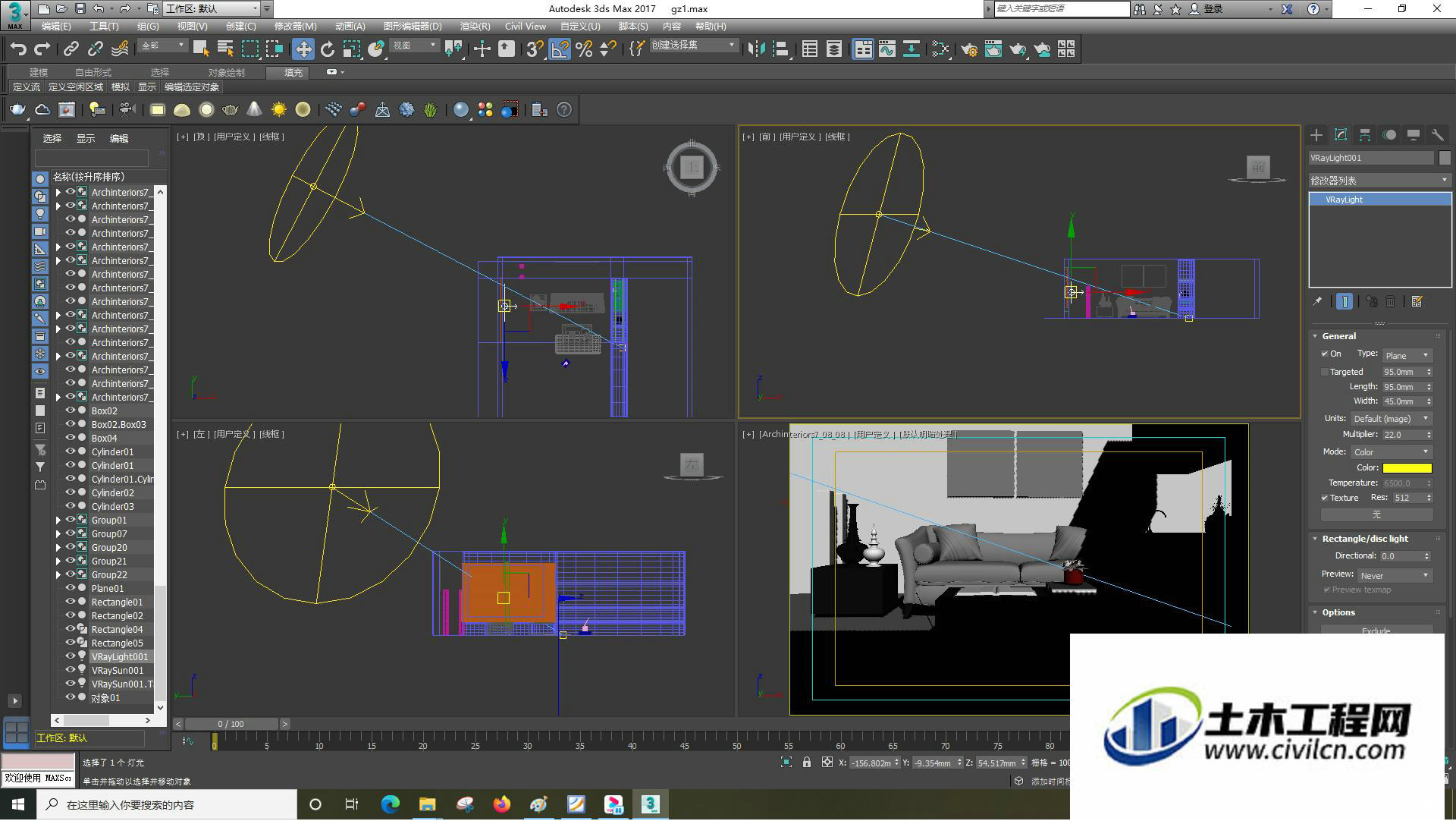Toggle the Texture checkbox
The image size is (1456, 821).
coord(1325,499)
